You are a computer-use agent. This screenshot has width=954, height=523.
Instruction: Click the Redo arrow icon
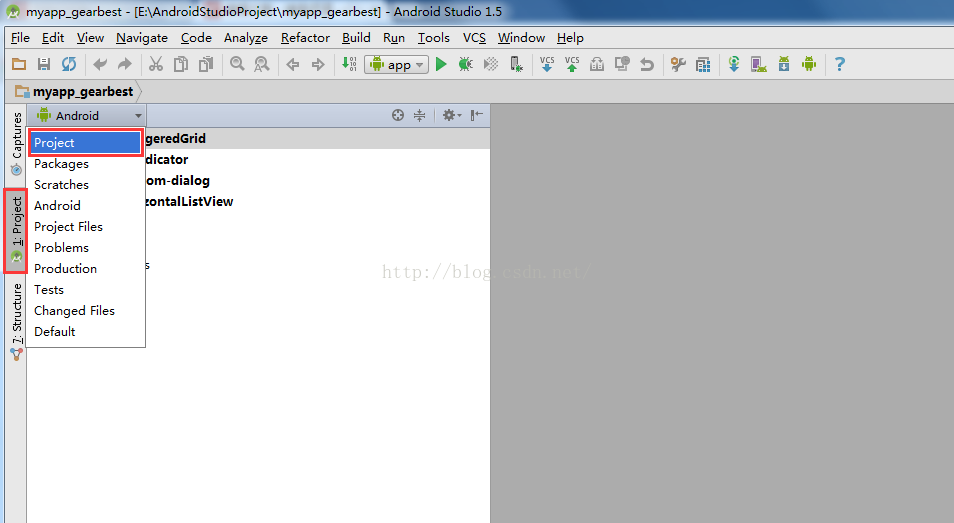click(x=125, y=64)
